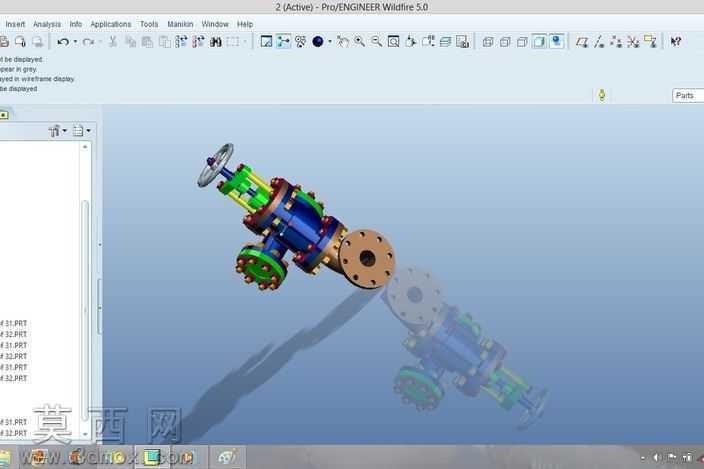Open the Undo history dropdown arrow

point(75,42)
